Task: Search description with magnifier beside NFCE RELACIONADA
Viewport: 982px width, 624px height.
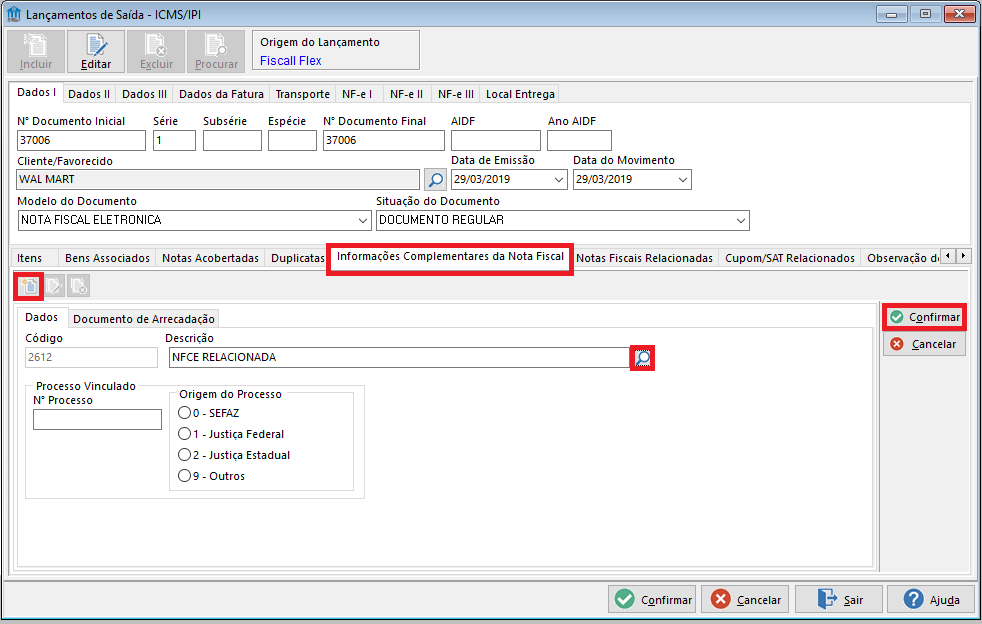Action: click(642, 358)
